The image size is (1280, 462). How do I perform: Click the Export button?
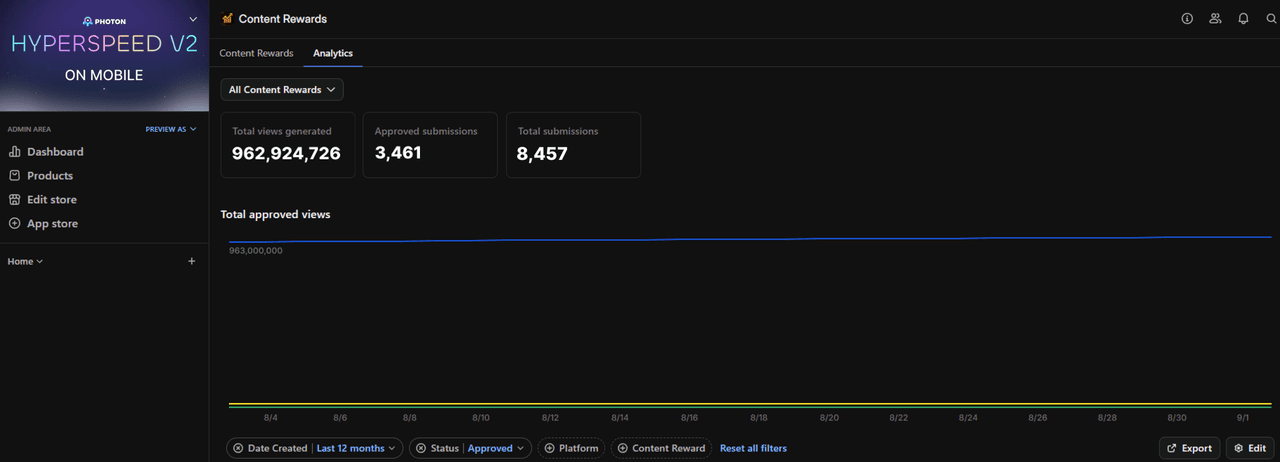pos(1189,448)
